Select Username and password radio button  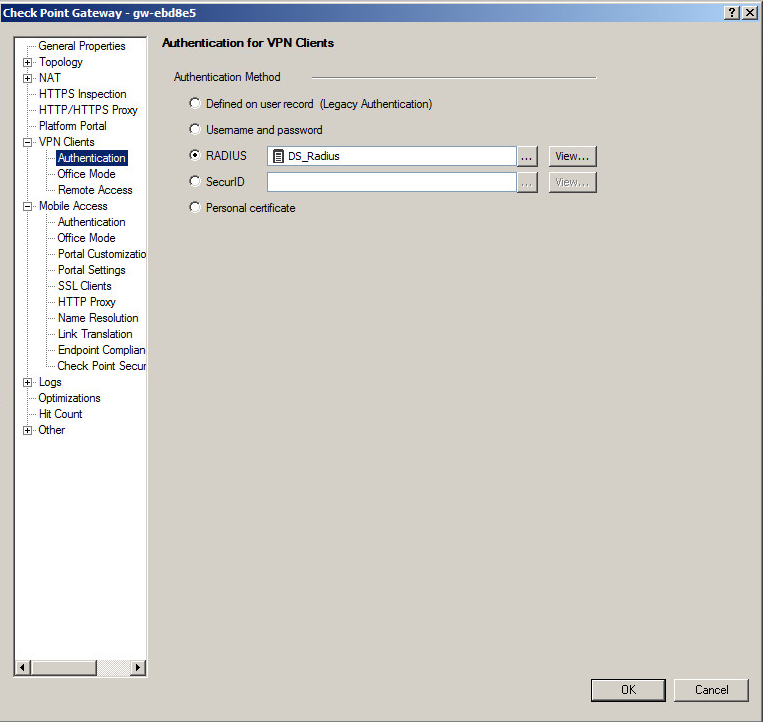(195, 129)
